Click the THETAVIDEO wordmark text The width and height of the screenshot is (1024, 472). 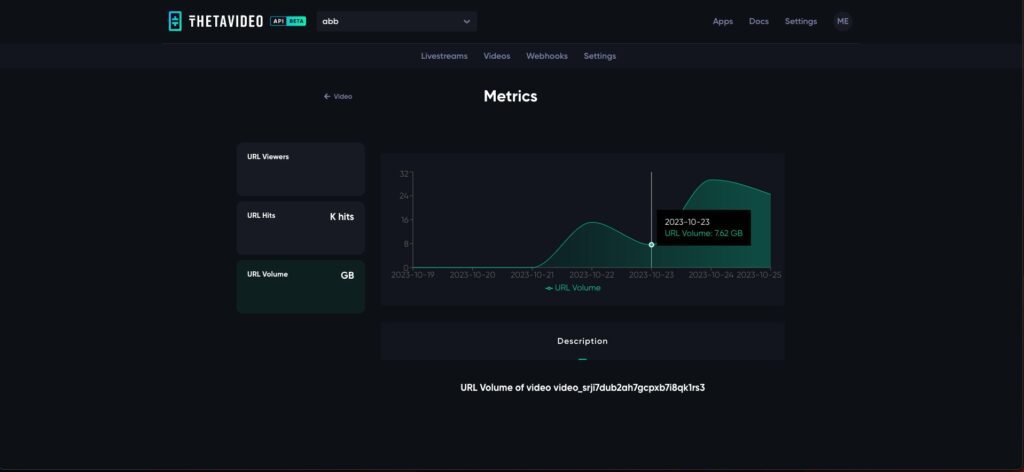225,22
